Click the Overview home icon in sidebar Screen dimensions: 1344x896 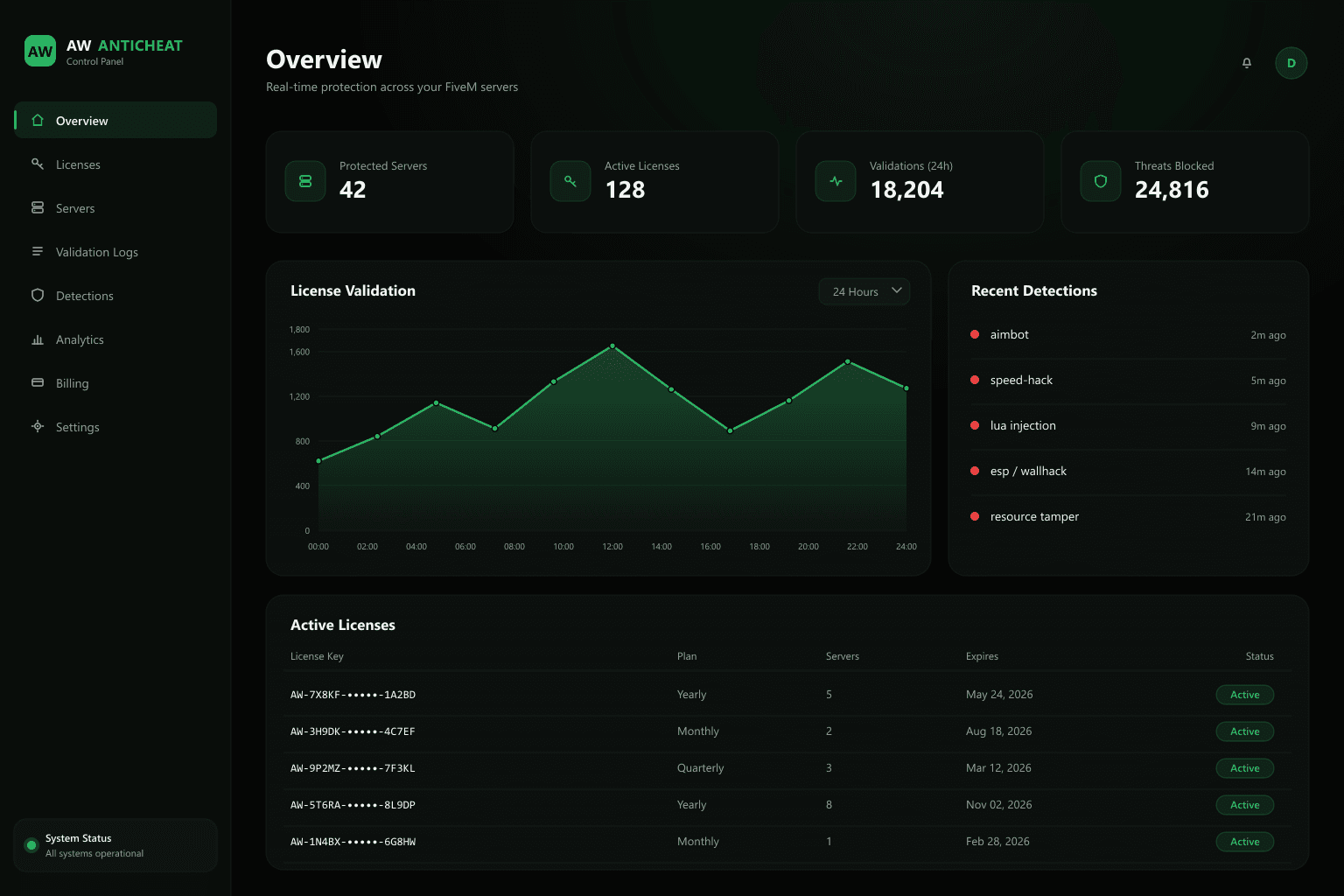(x=38, y=120)
